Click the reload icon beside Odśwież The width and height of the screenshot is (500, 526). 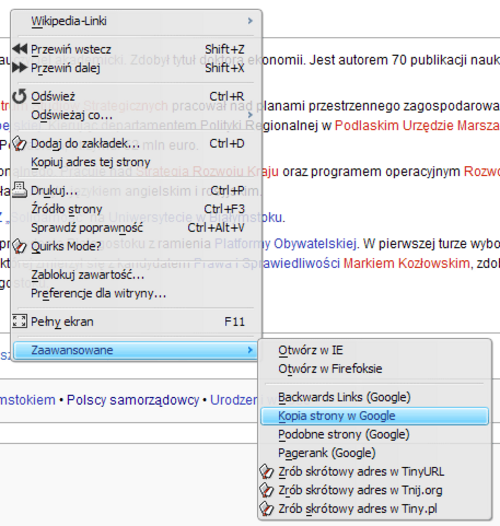click(19, 96)
